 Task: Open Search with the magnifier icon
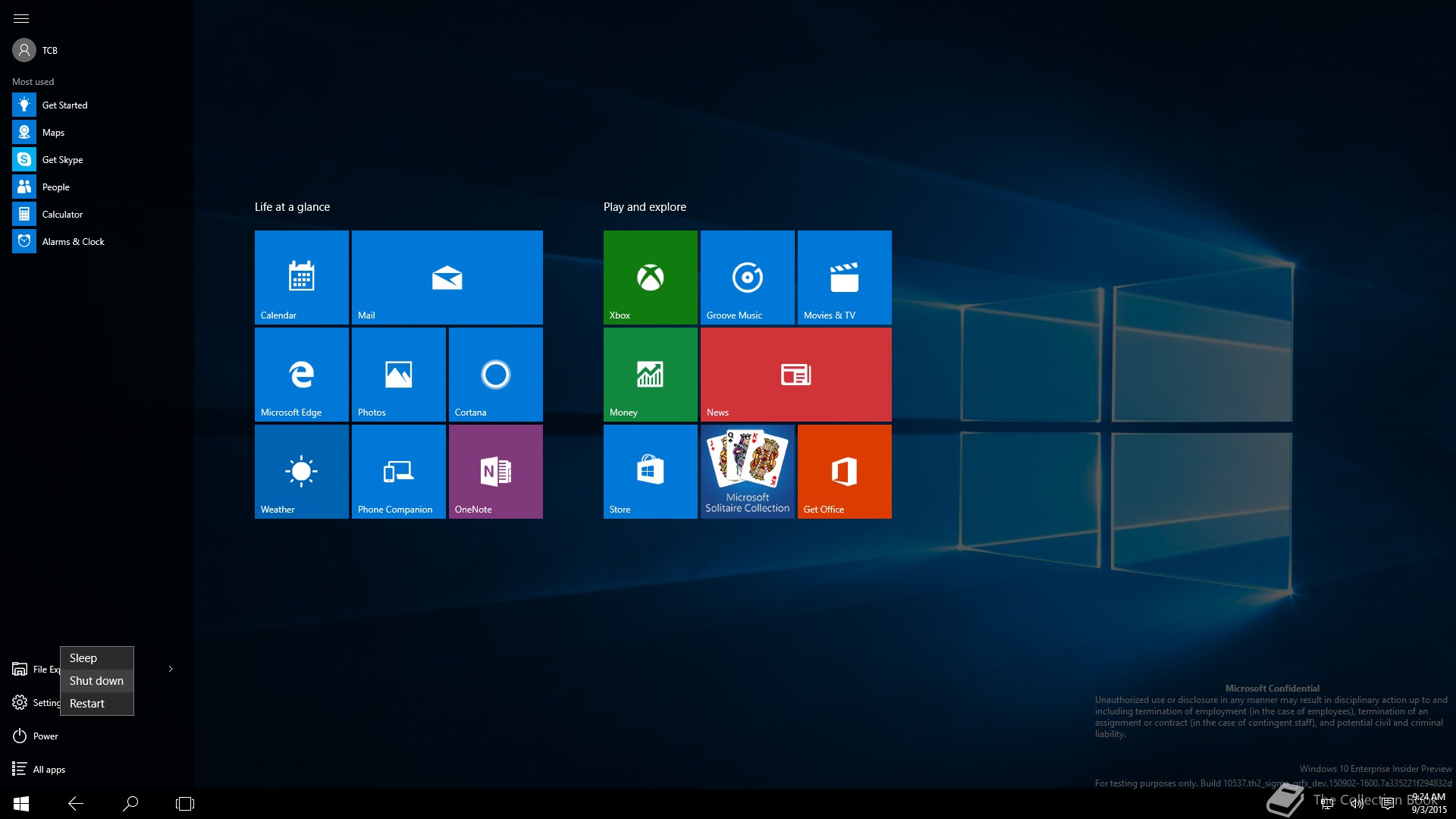130,804
